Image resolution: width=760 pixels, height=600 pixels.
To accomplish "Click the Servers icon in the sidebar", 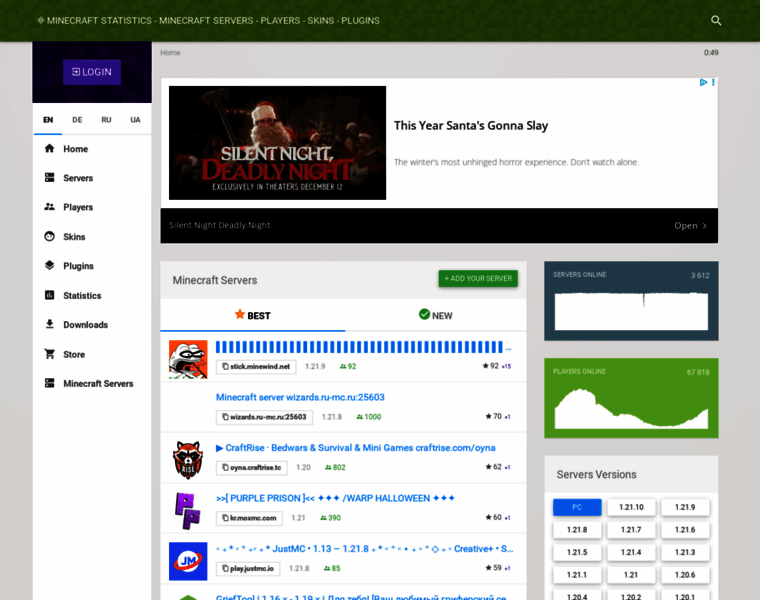I will [x=49, y=177].
